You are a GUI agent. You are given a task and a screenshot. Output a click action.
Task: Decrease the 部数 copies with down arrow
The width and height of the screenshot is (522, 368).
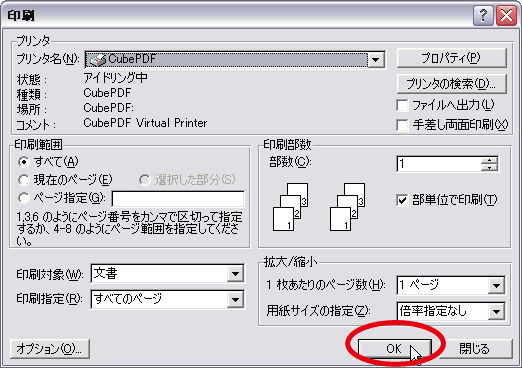click(489, 168)
